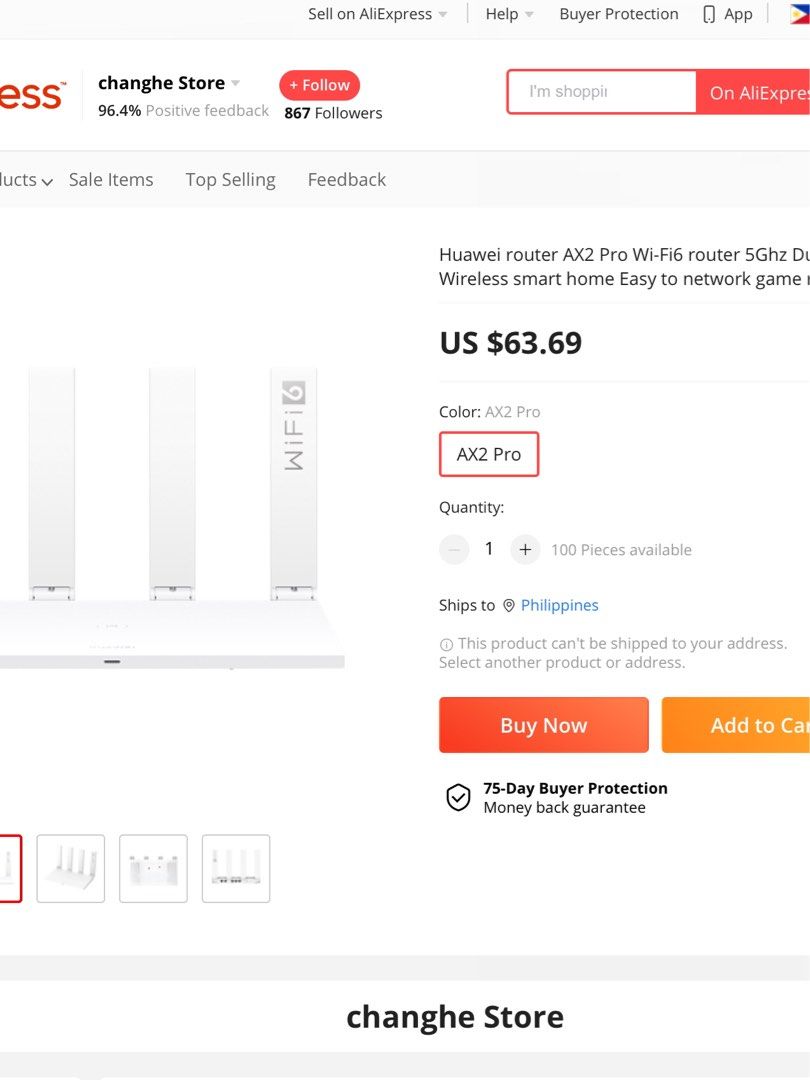810x1080 pixels.
Task: Select the AX2 Pro color option
Action: pyautogui.click(x=489, y=454)
